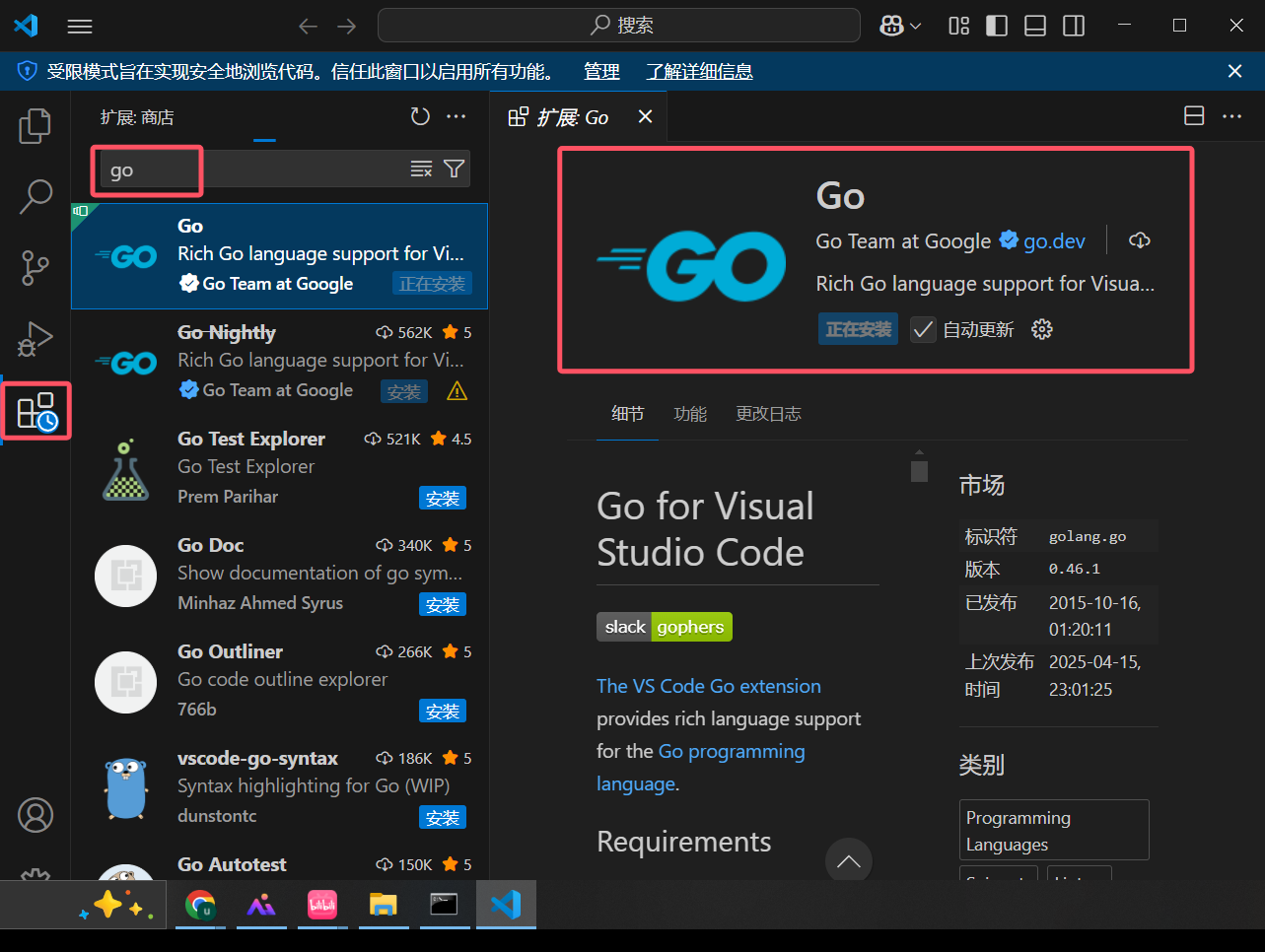Install the vscode-go-syntax extension
The height and width of the screenshot is (952, 1265).
443,818
